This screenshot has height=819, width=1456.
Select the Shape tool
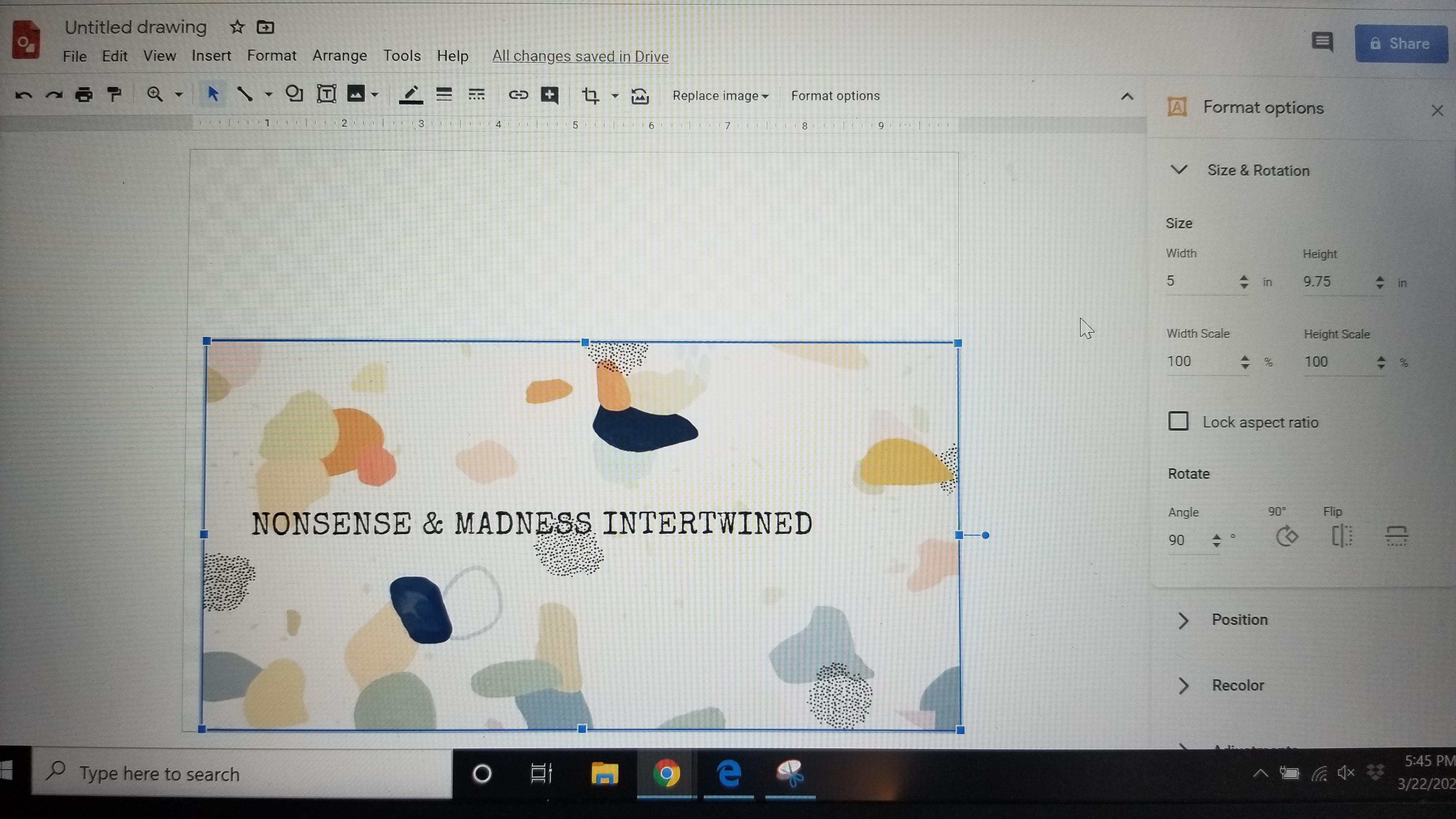pyautogui.click(x=294, y=93)
